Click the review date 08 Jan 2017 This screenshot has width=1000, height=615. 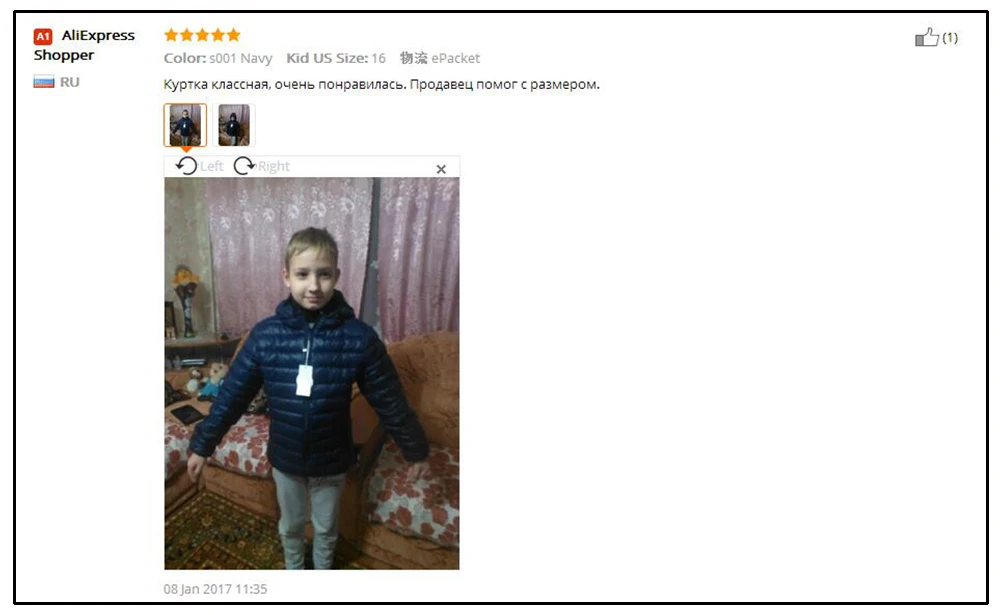[215, 589]
